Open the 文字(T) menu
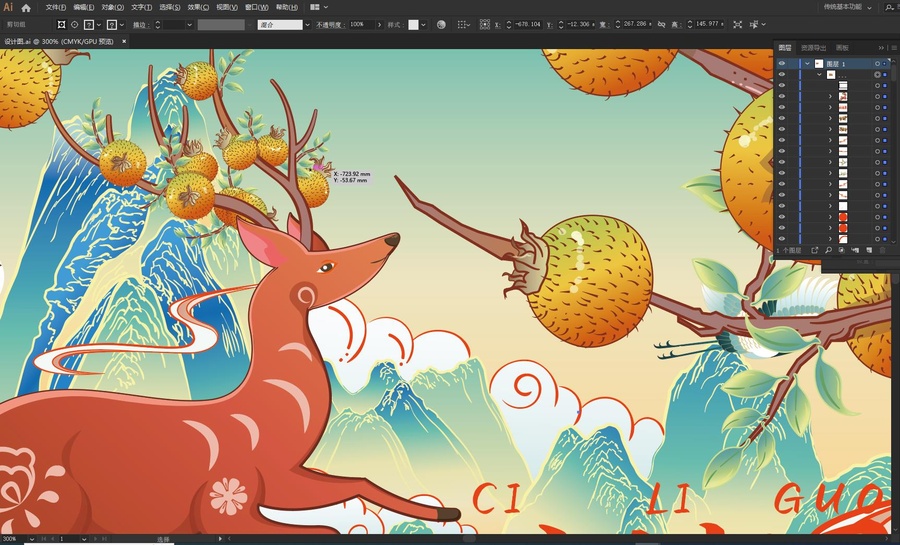 coord(141,7)
